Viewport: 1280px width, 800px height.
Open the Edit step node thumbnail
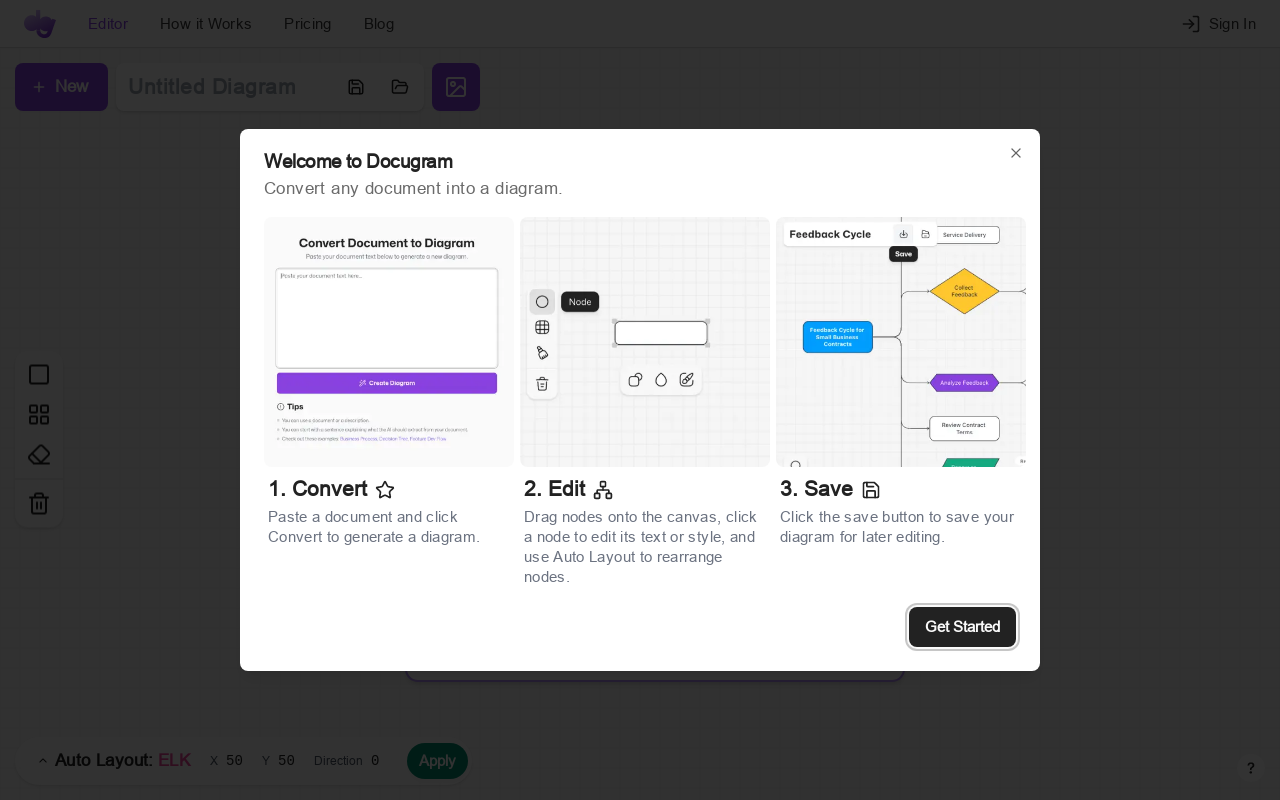pos(645,342)
